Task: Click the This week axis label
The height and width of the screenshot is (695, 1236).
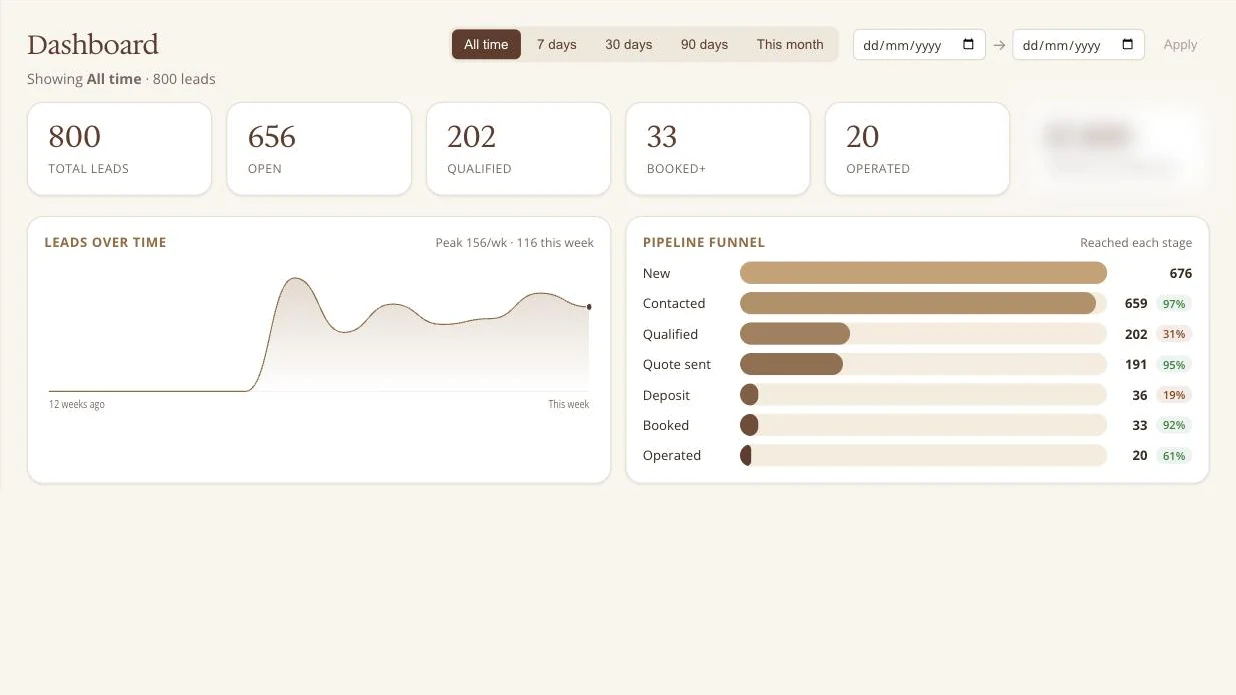Action: pyautogui.click(x=569, y=405)
